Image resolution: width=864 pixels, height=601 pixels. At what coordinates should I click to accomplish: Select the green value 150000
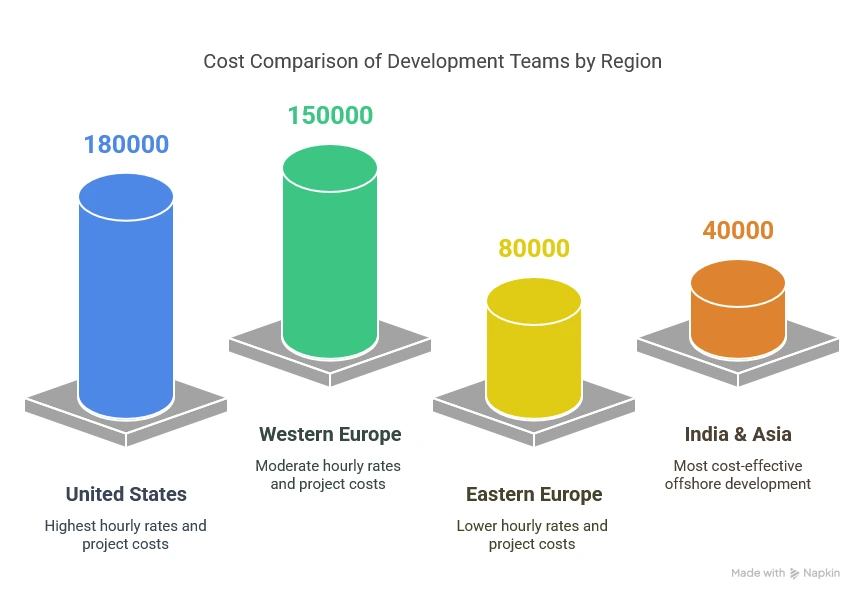tap(330, 116)
